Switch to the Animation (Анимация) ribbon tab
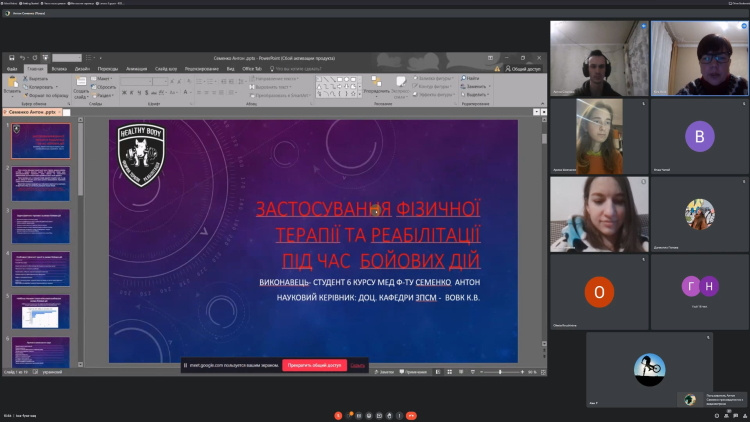 [136, 69]
